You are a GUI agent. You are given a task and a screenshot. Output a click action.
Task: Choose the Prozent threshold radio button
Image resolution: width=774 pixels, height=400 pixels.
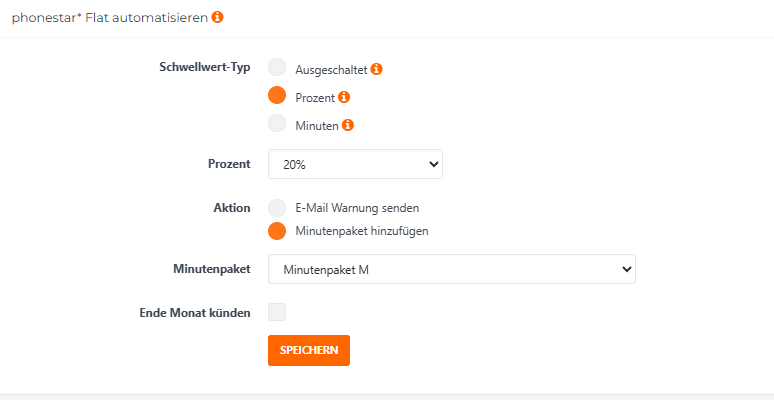click(x=277, y=95)
